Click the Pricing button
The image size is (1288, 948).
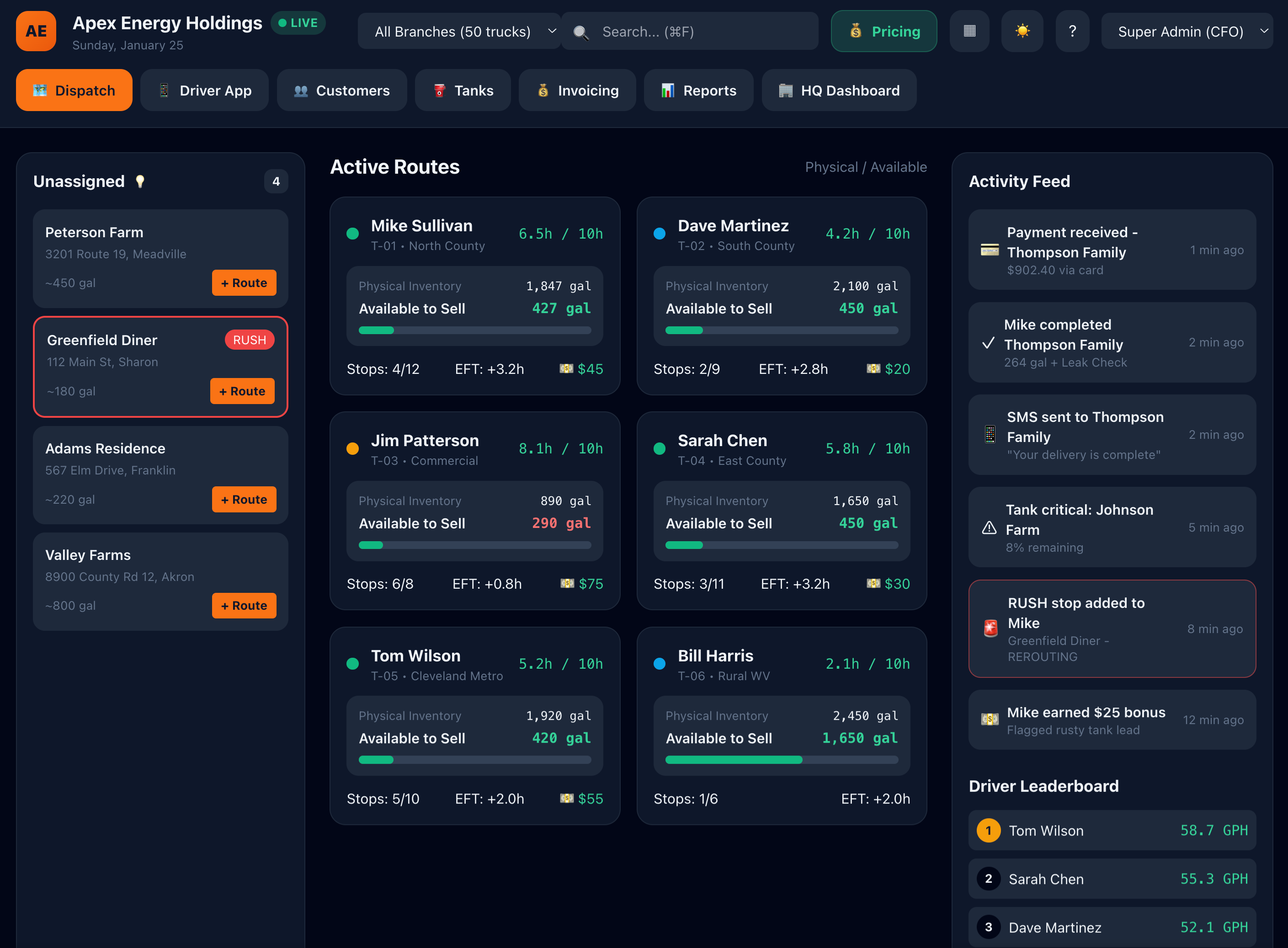point(883,32)
